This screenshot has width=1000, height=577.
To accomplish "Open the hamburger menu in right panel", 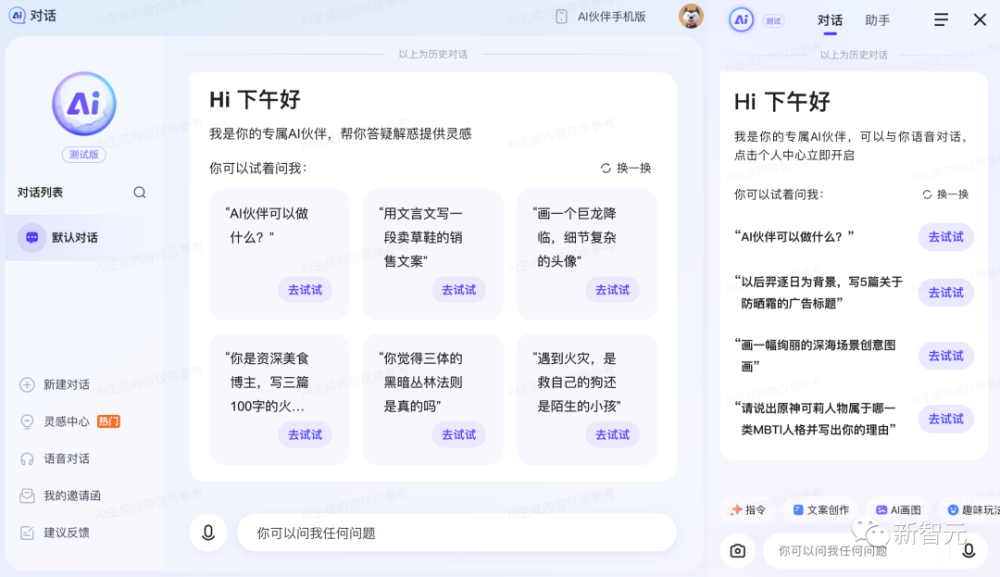I will point(941,20).
